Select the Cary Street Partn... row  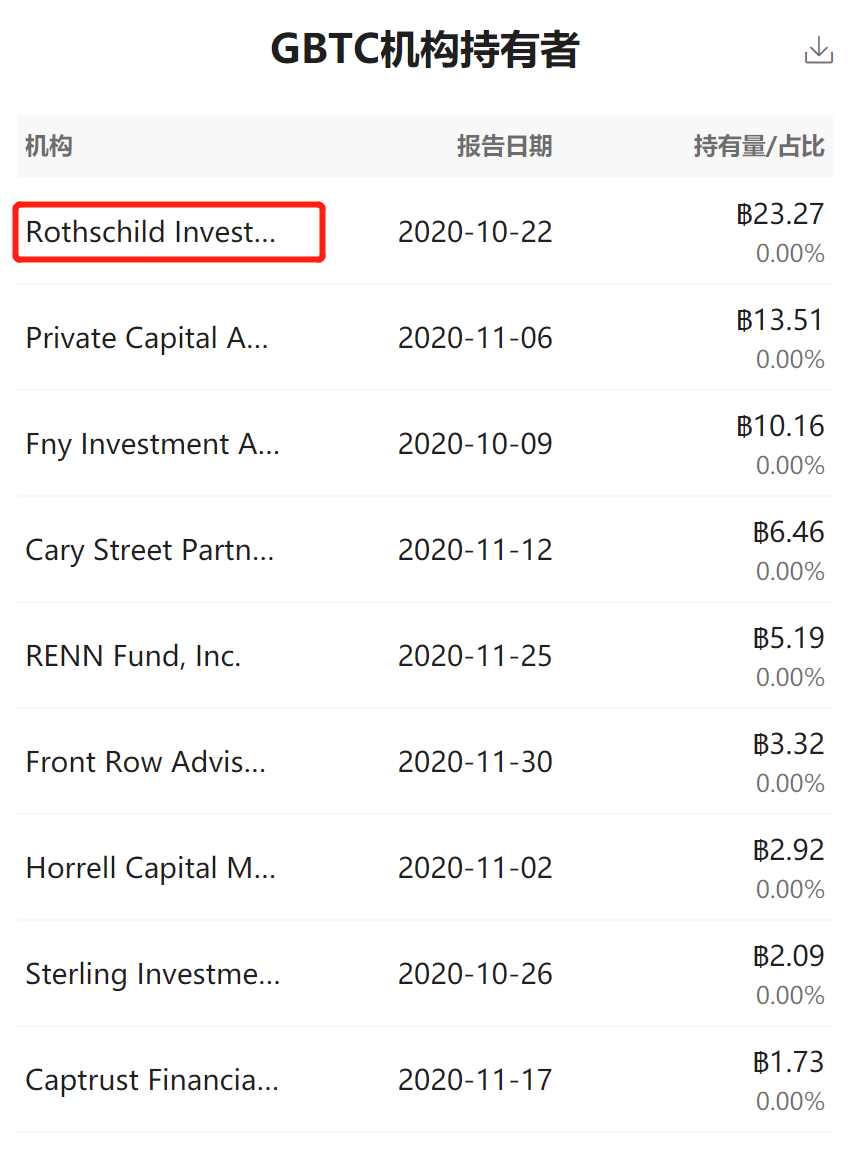coord(425,550)
